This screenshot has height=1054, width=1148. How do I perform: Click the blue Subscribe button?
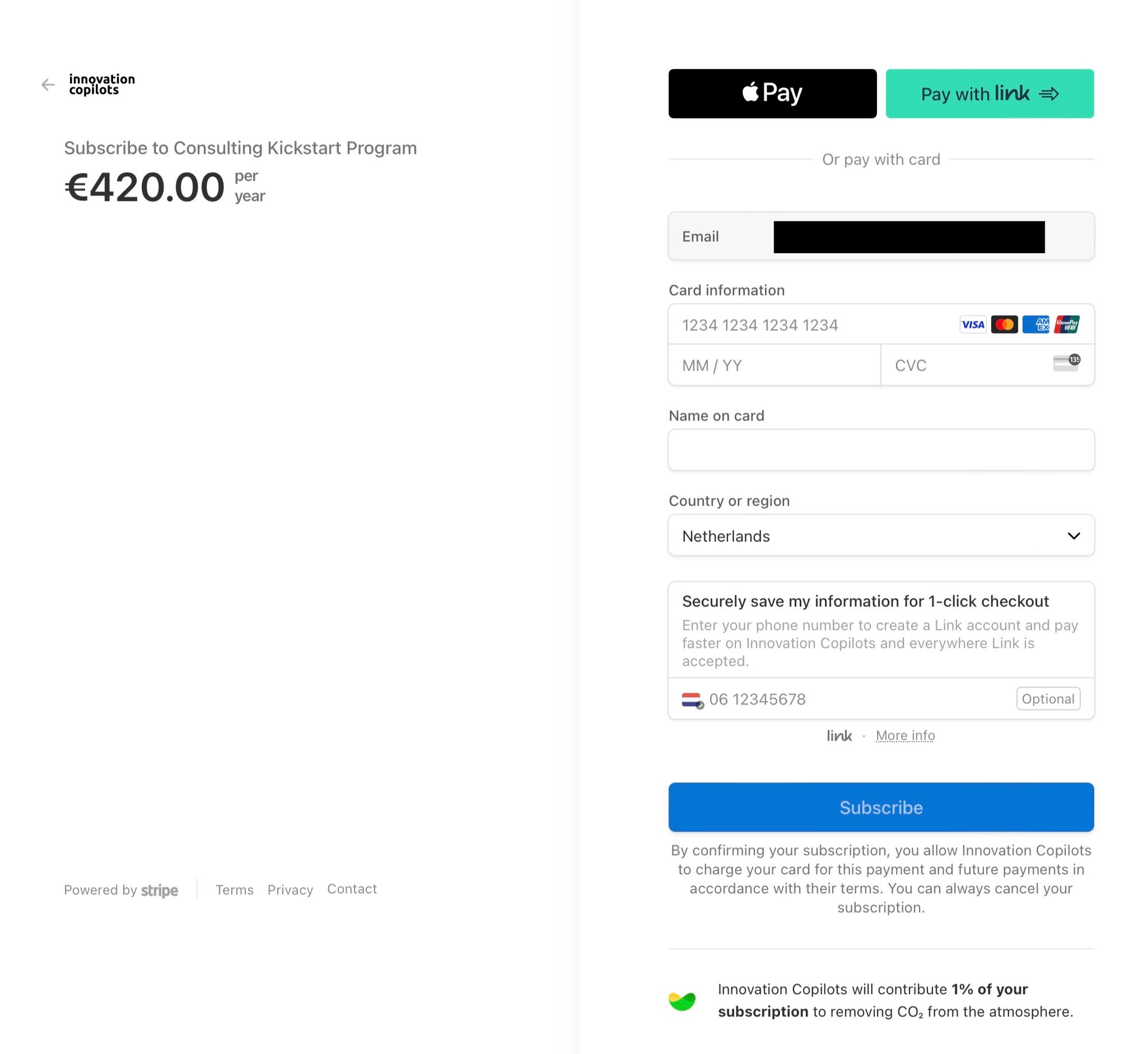click(x=881, y=807)
